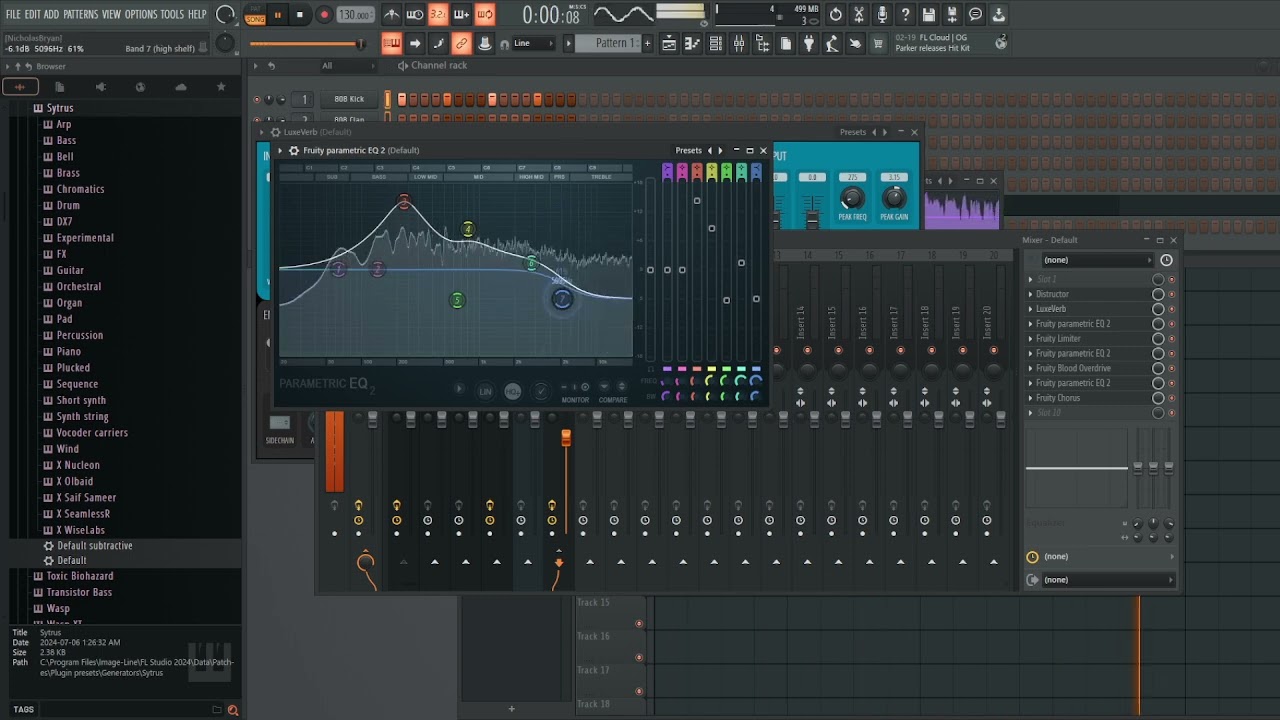Toggle the PAT/SONG mode switch
This screenshot has height=720, width=1280.
255,15
